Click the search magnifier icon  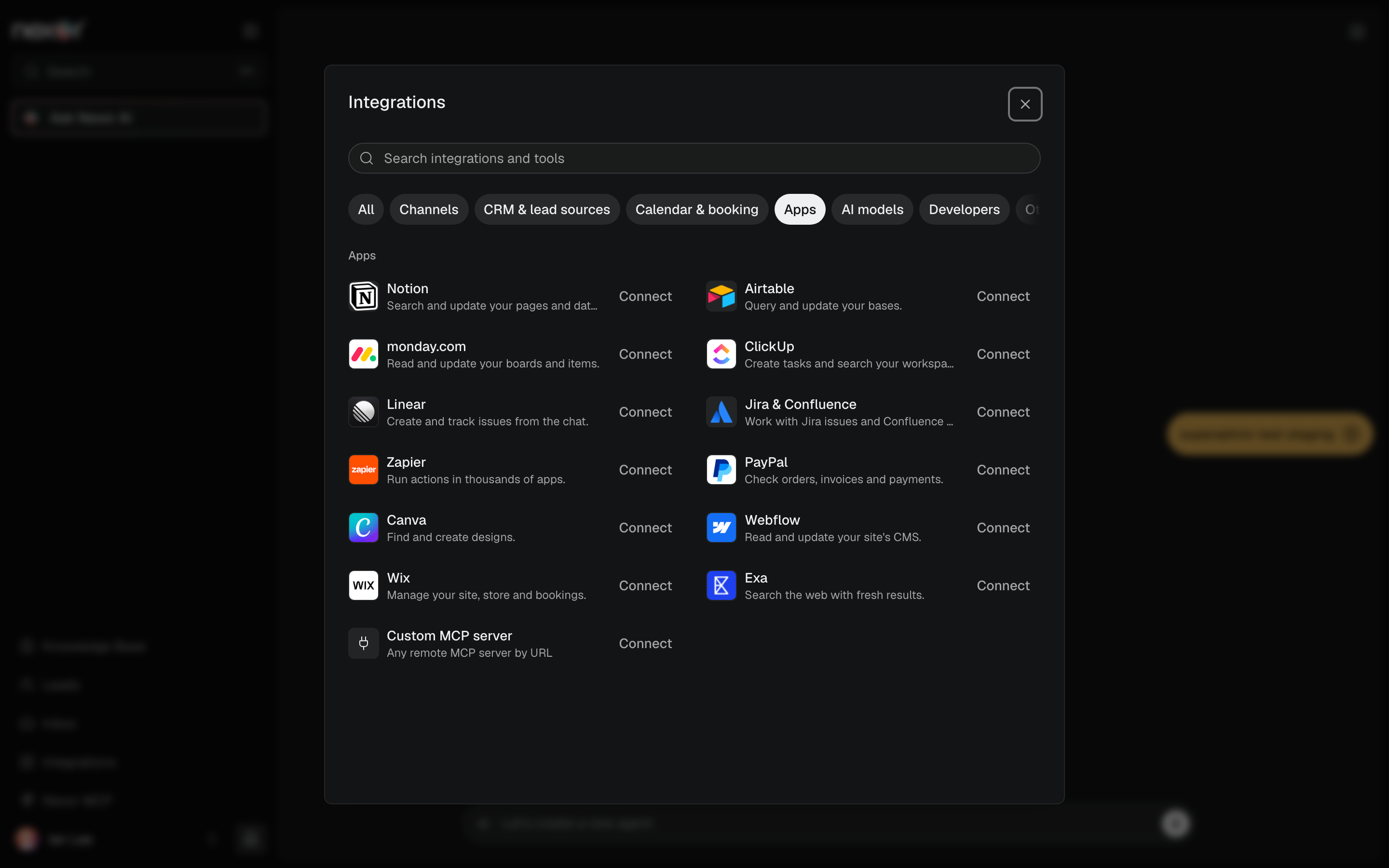[366, 159]
